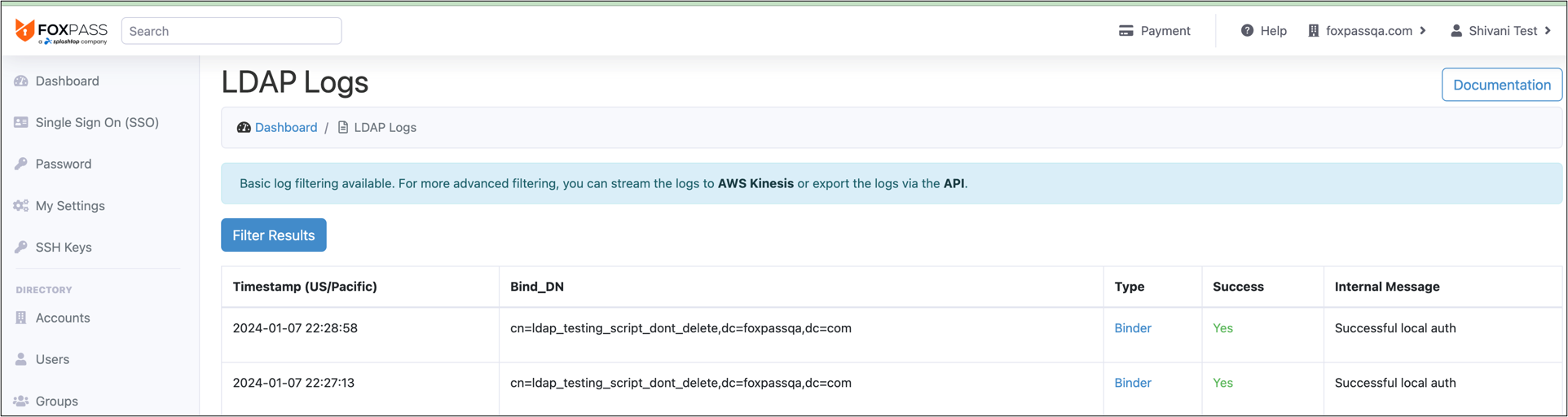Click the Password key icon

(x=21, y=164)
